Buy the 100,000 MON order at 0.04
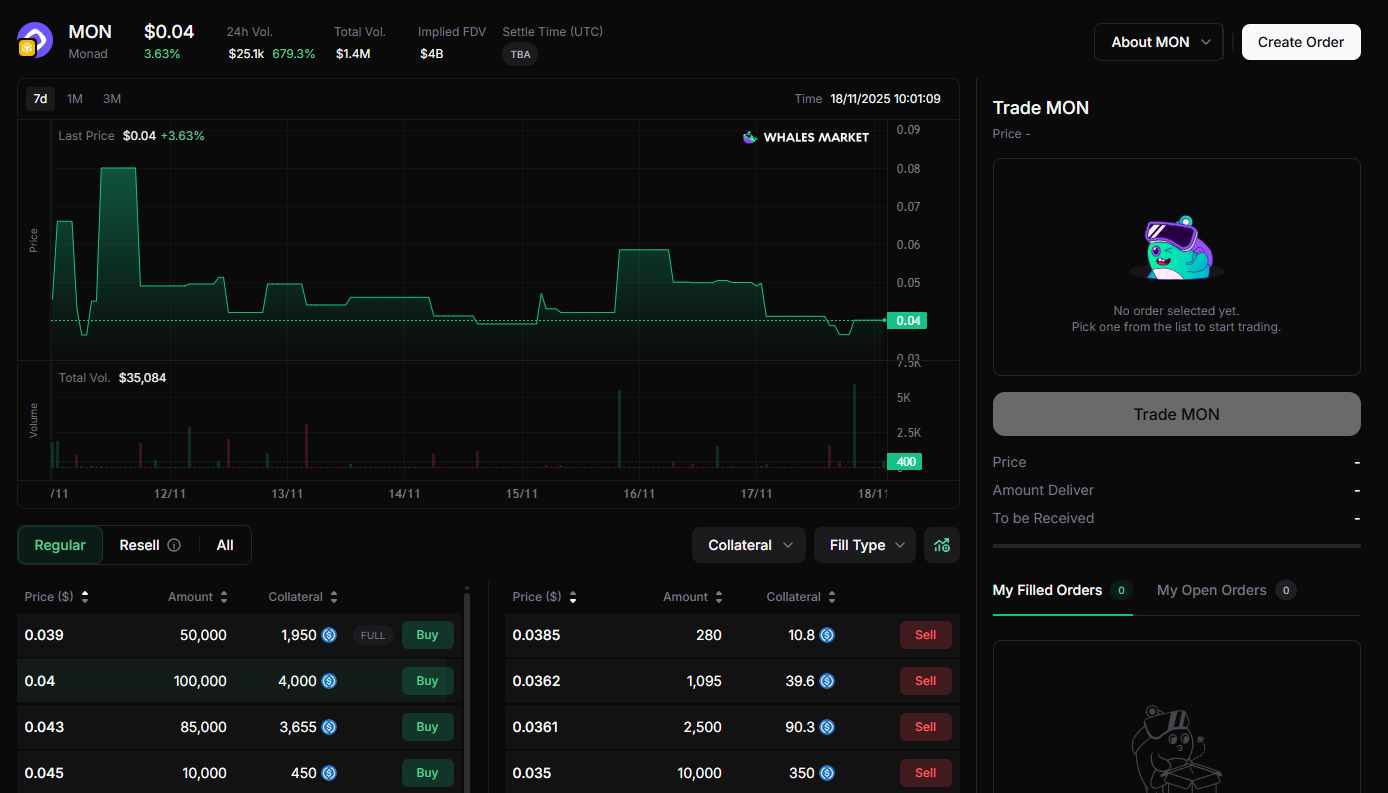1388x793 pixels. click(x=427, y=681)
